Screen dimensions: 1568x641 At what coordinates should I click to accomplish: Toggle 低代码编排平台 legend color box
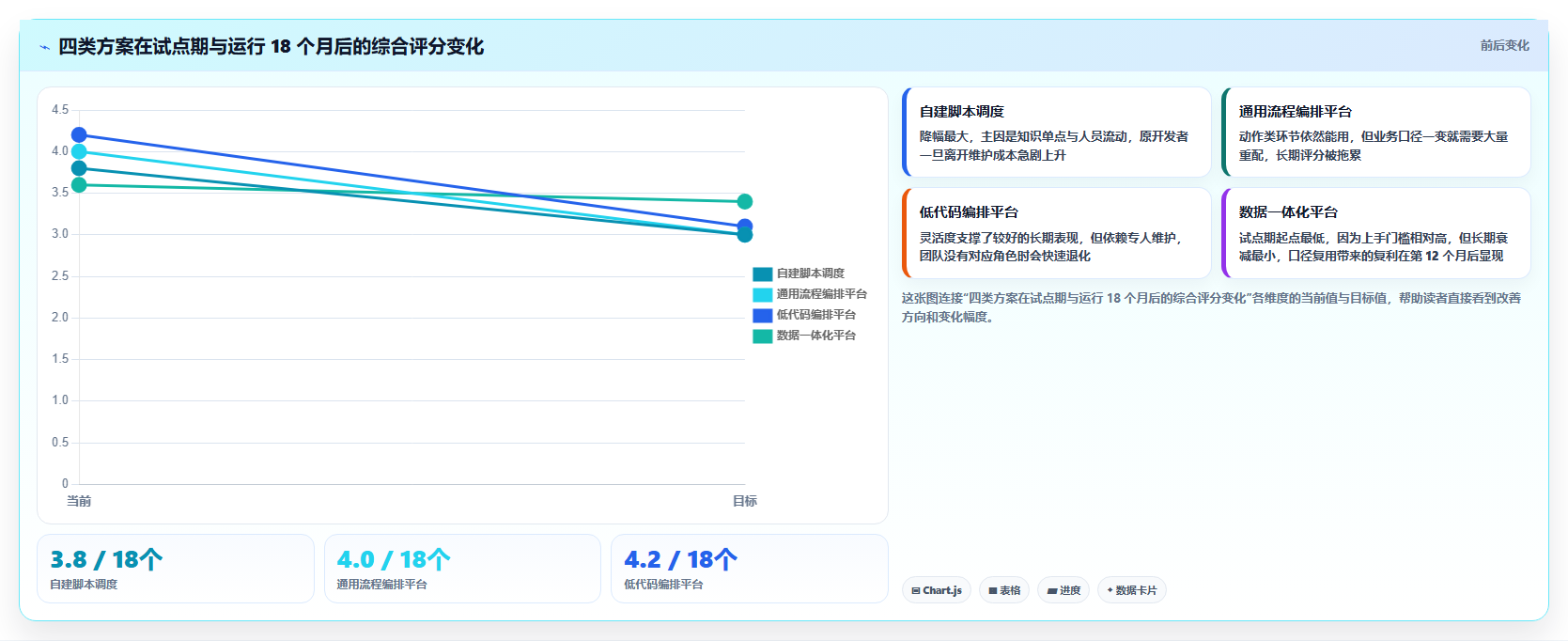[x=762, y=315]
